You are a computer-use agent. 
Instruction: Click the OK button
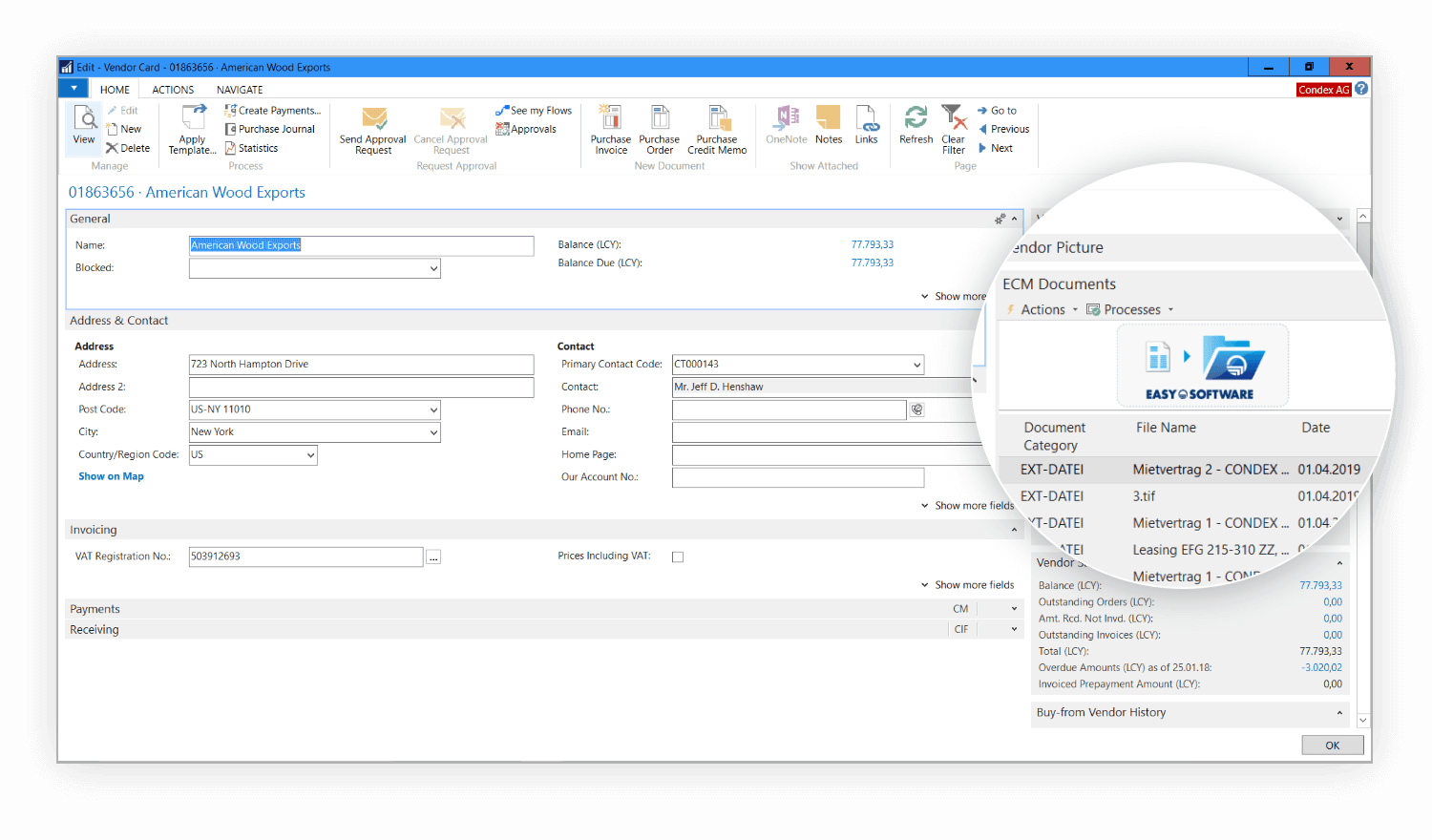tap(1332, 745)
